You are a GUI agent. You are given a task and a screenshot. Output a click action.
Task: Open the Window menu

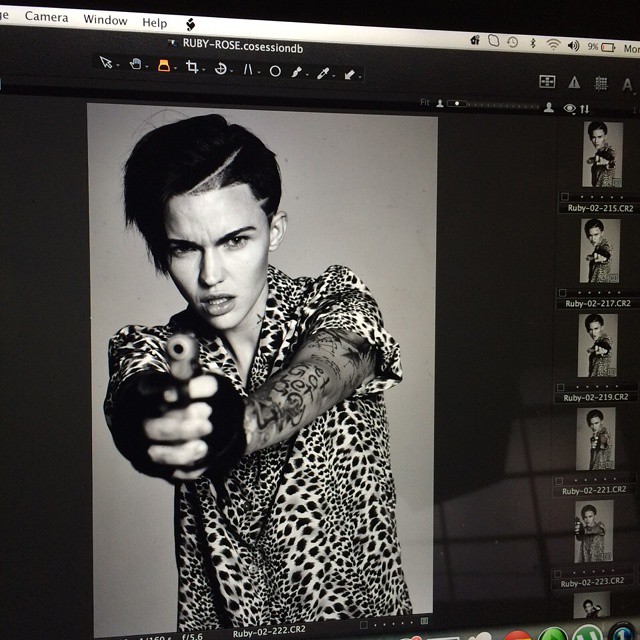tap(105, 20)
